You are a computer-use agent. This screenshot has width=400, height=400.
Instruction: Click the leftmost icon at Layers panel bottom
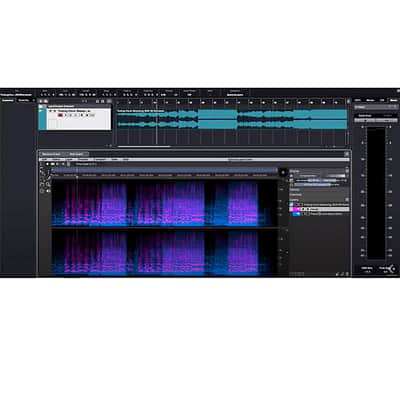337,274
